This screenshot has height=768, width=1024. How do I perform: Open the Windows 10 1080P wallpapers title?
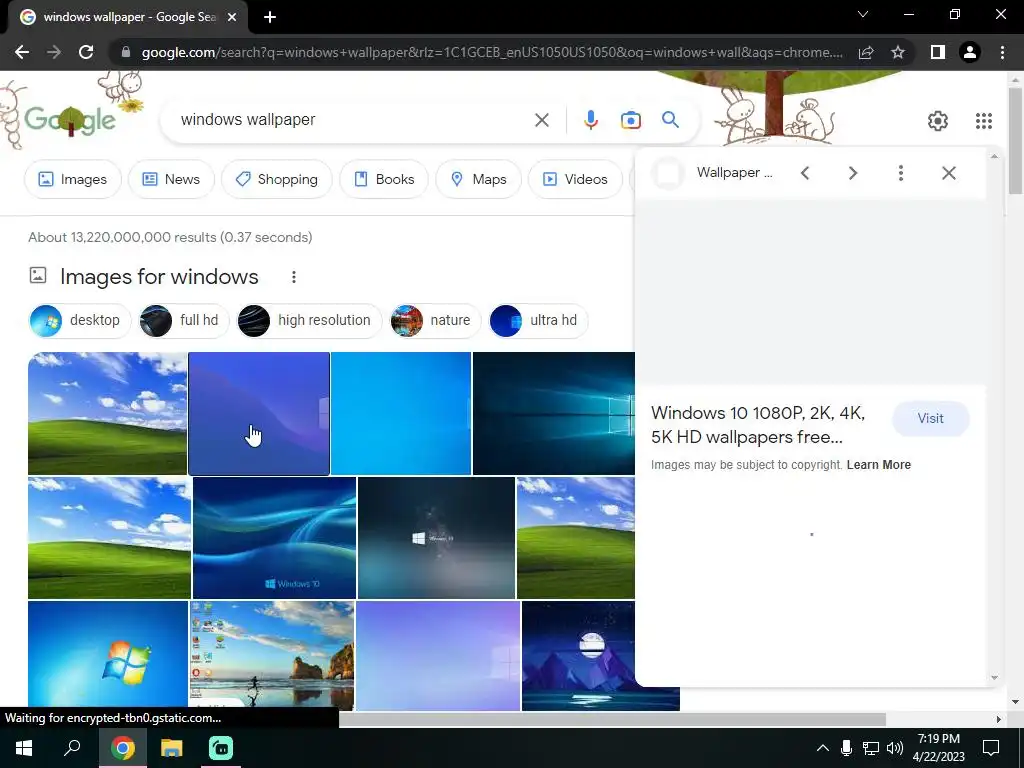coord(758,425)
